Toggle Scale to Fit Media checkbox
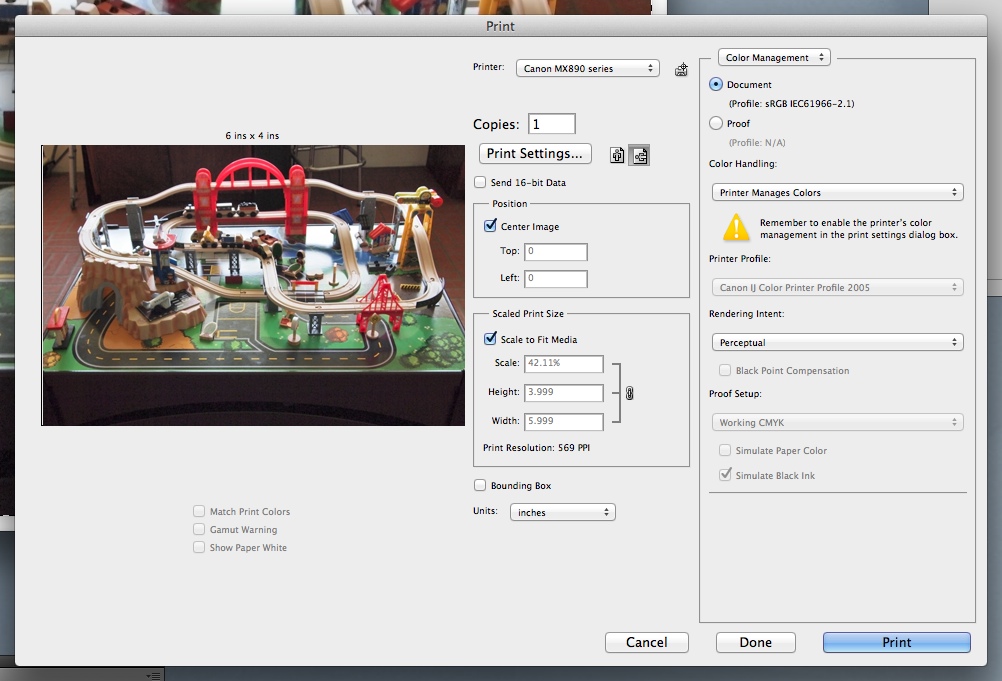The image size is (1002, 681). (x=490, y=339)
